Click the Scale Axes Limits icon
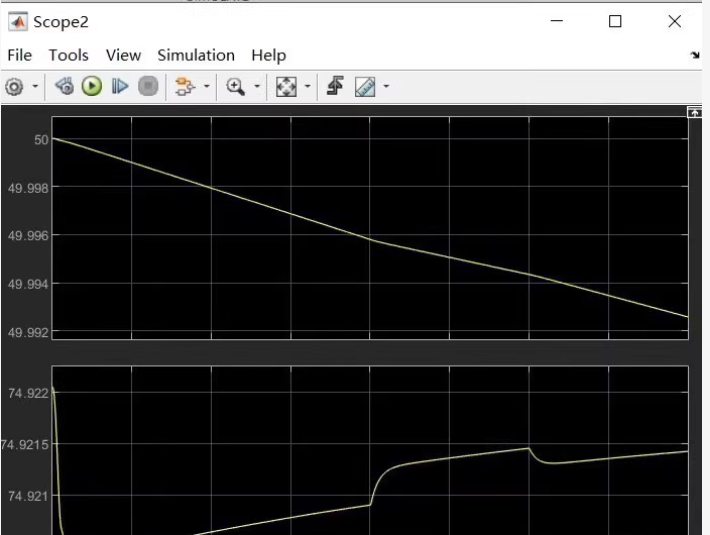This screenshot has width=710, height=535. [286, 86]
